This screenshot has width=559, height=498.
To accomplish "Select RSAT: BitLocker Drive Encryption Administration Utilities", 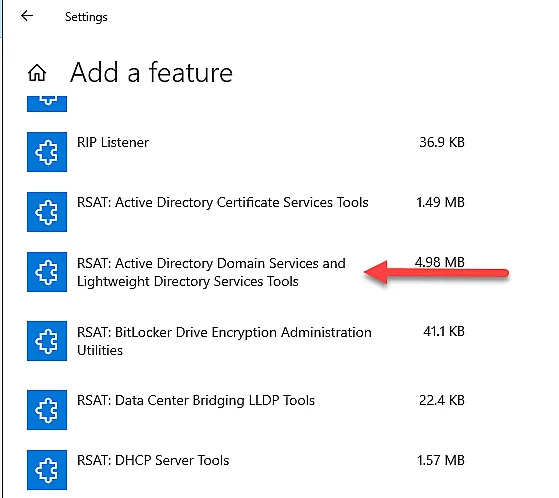I will pos(224,341).
